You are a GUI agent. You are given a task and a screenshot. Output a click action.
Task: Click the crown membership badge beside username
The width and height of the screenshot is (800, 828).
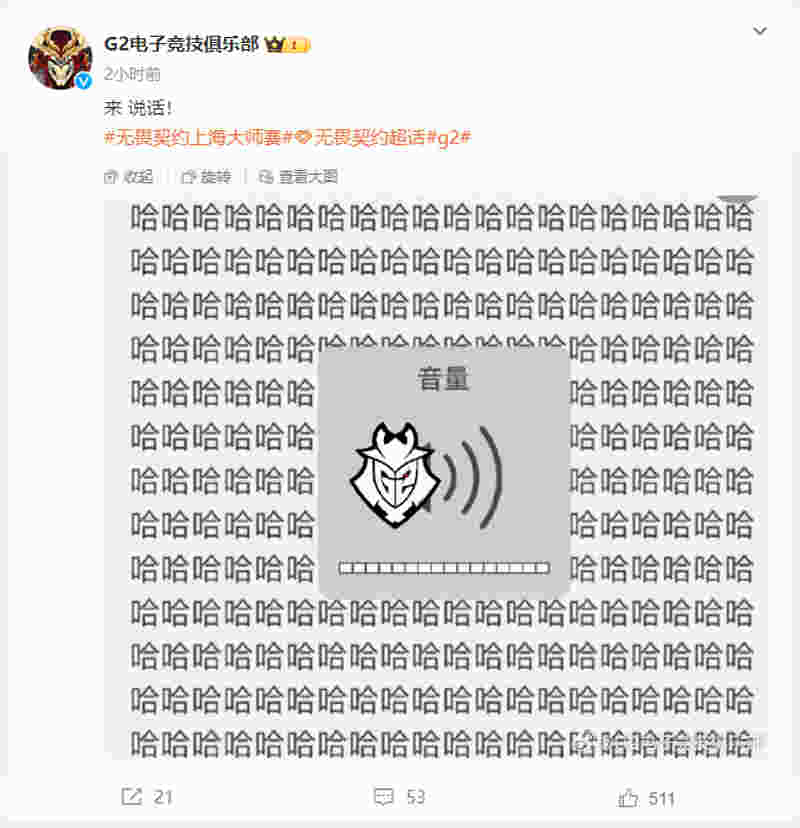[x=287, y=44]
